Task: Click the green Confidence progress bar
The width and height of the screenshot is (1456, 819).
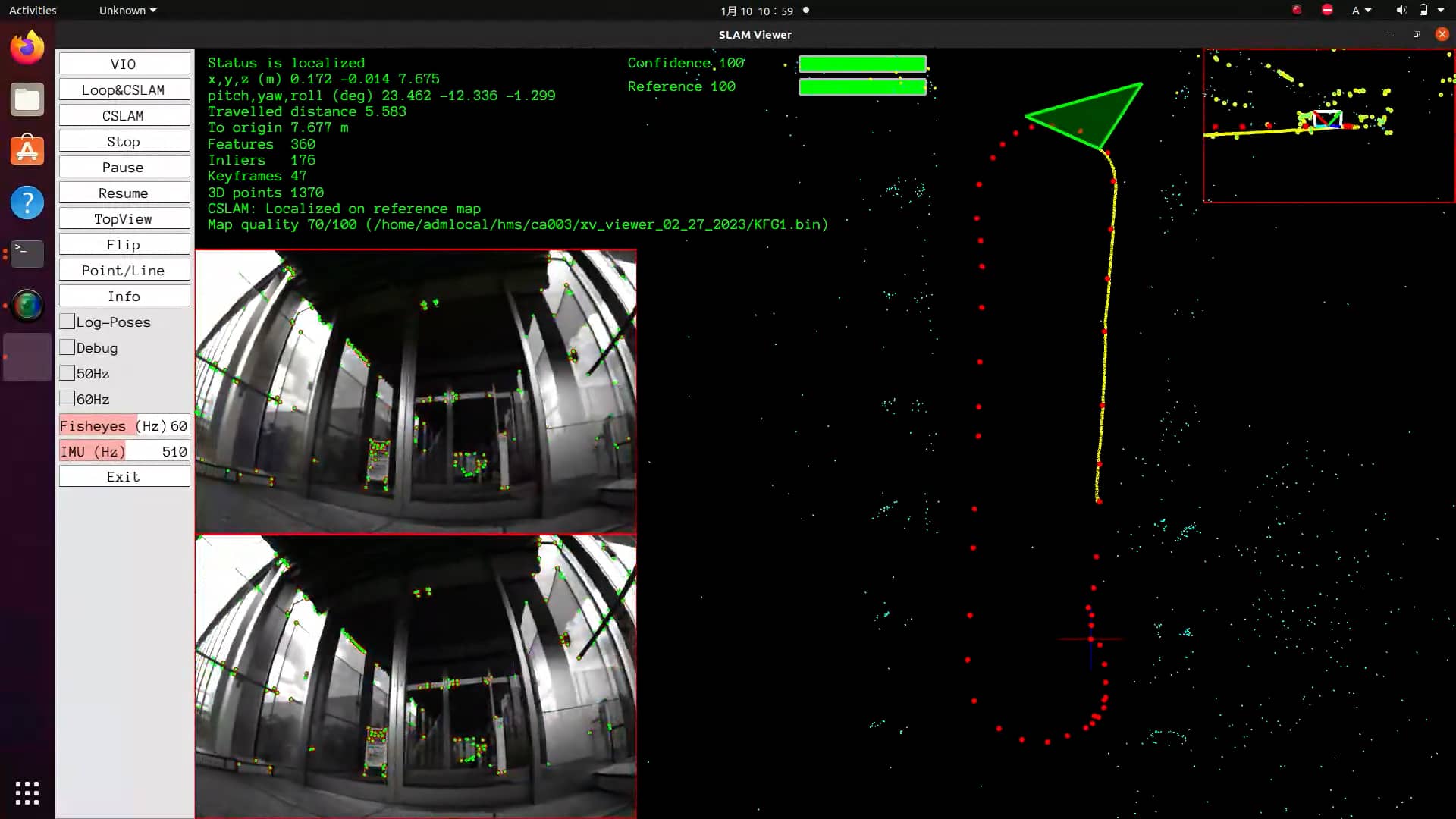Action: 862,64
